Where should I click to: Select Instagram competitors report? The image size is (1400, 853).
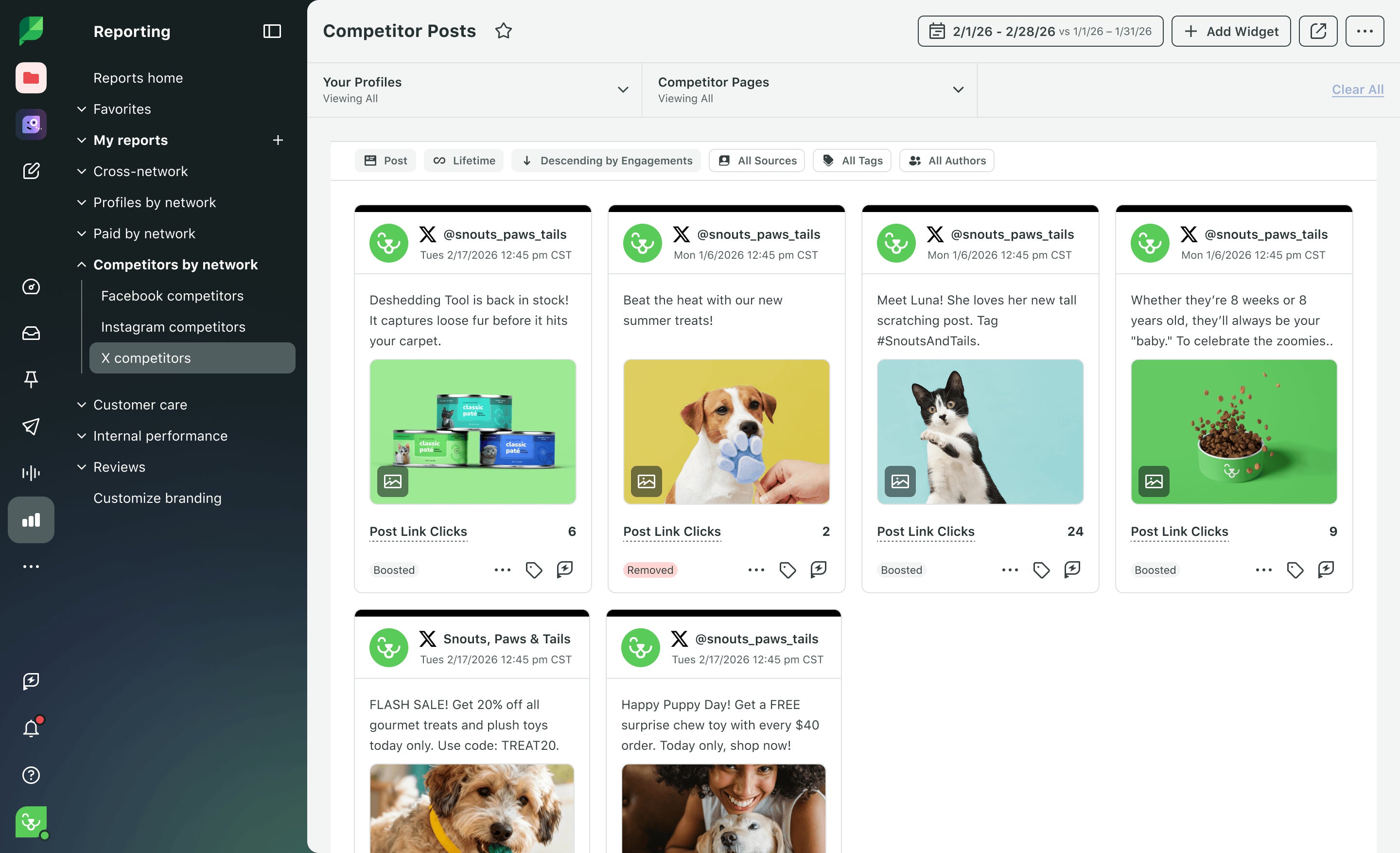173,327
